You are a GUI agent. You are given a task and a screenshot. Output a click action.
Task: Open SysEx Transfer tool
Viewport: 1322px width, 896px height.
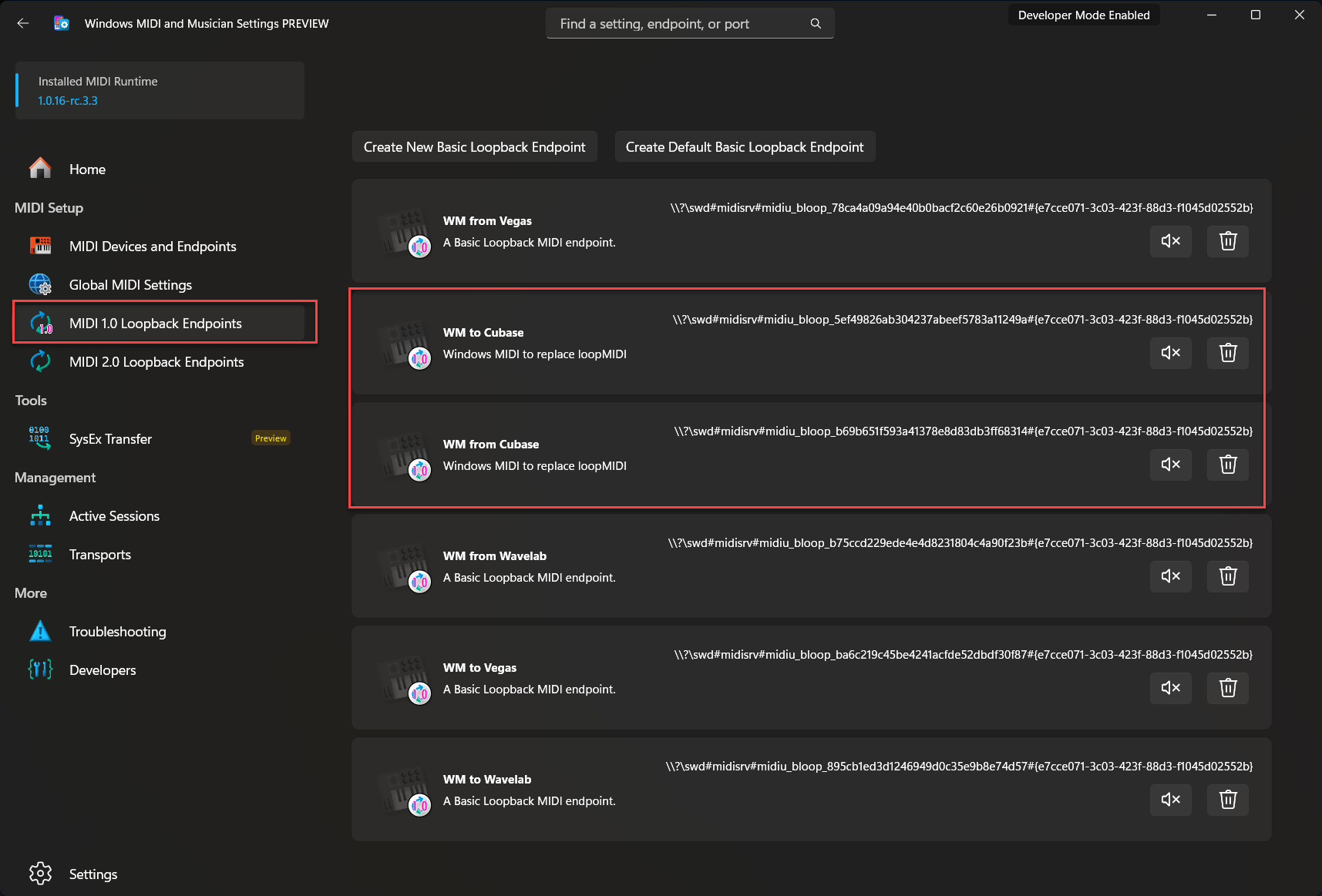coord(160,439)
